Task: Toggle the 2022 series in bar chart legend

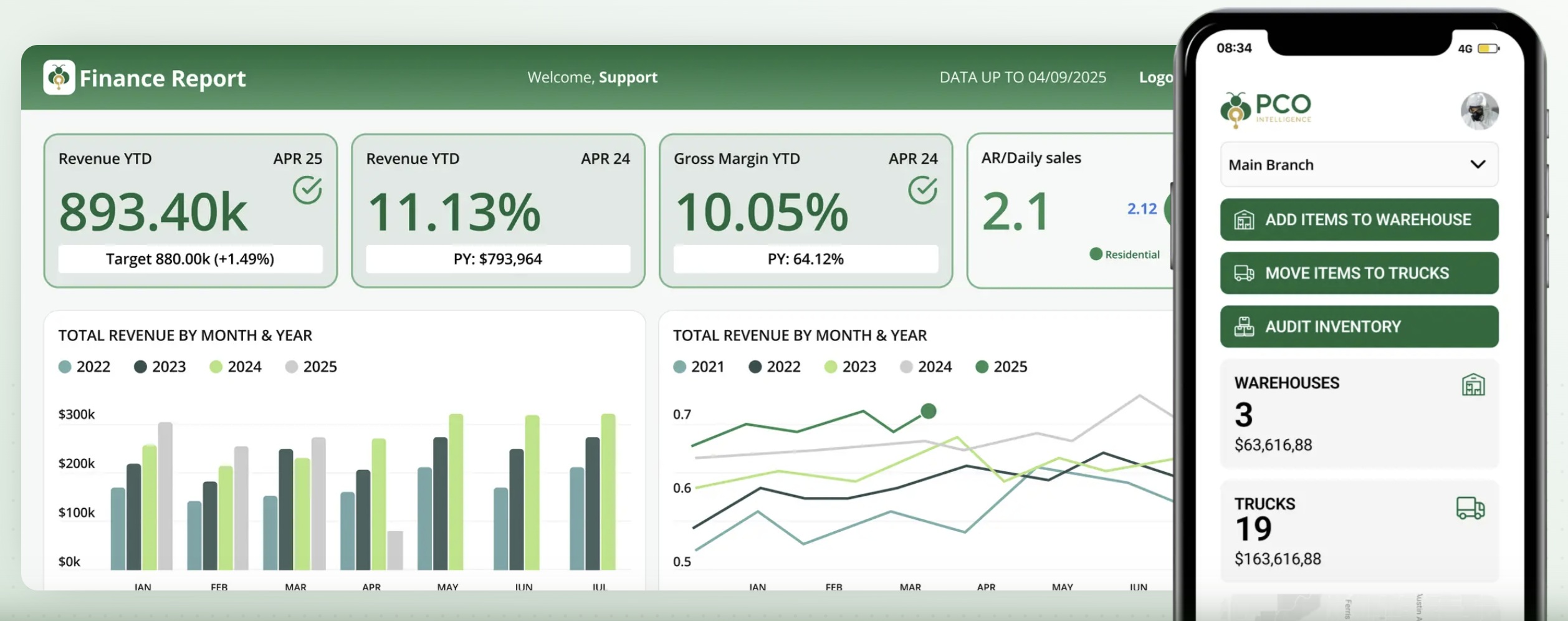Action: pyautogui.click(x=84, y=367)
